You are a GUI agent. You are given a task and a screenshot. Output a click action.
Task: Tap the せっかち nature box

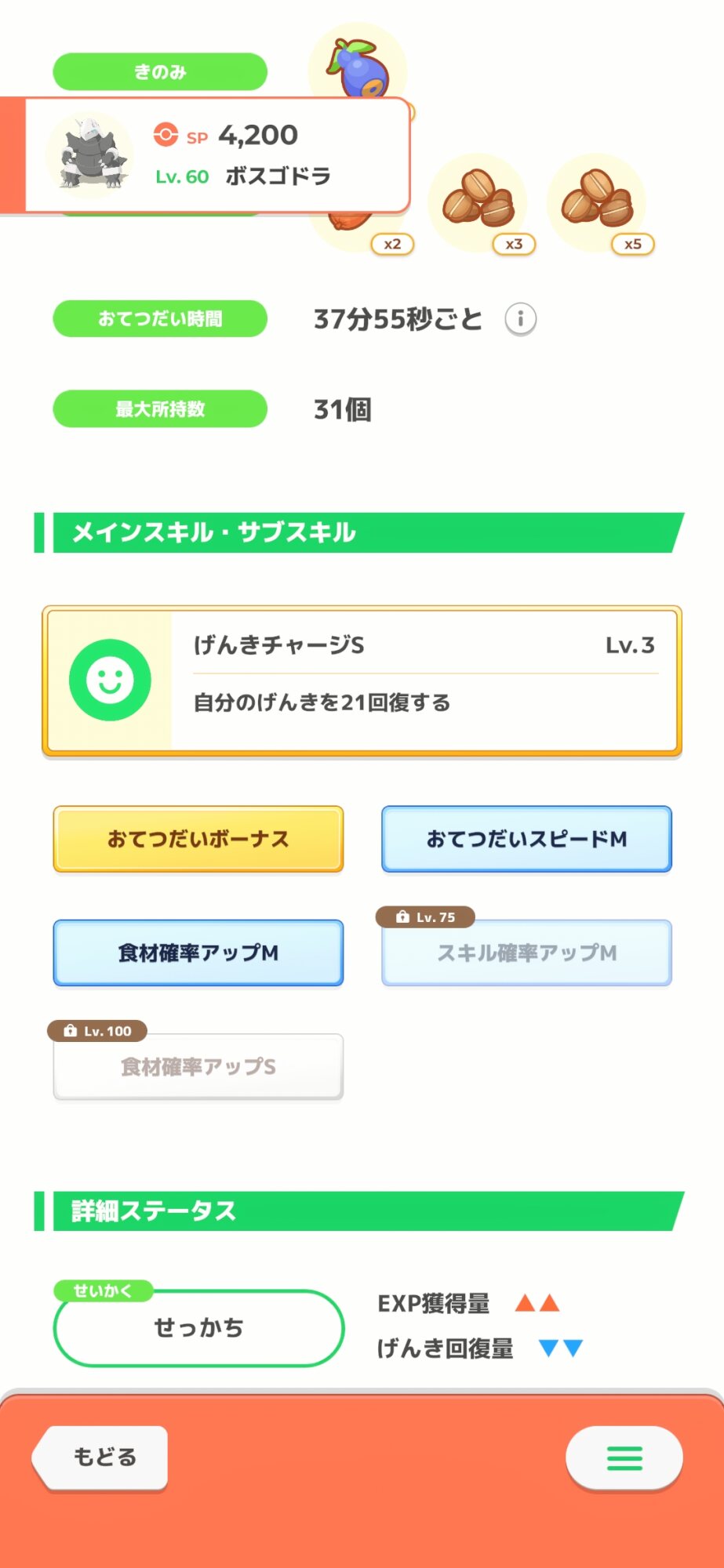(198, 1328)
